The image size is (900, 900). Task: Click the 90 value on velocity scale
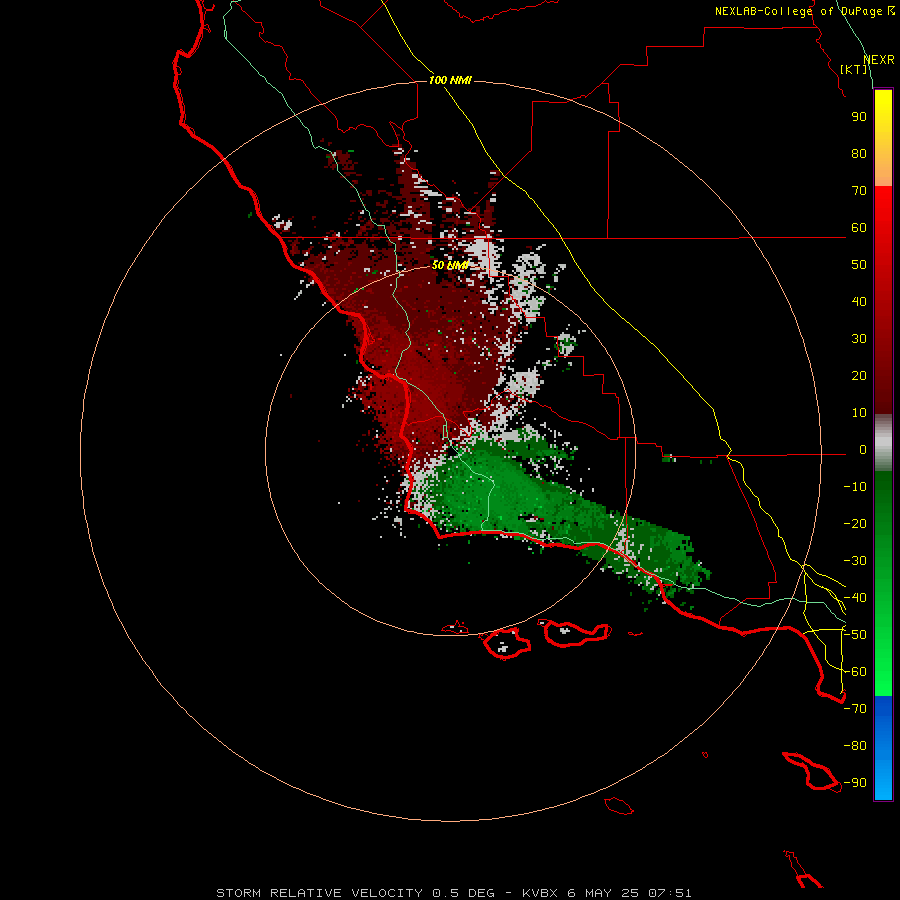point(859,117)
